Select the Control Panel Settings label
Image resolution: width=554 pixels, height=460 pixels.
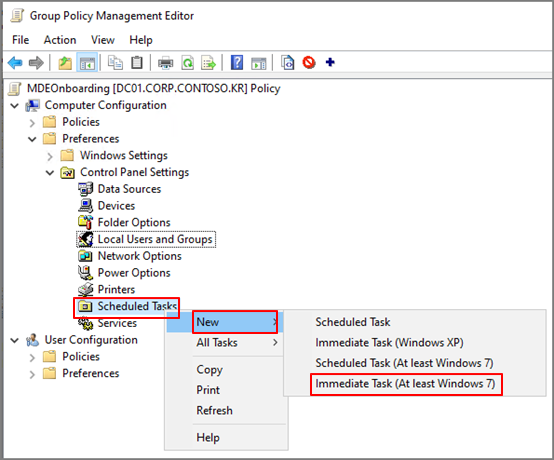tap(135, 172)
